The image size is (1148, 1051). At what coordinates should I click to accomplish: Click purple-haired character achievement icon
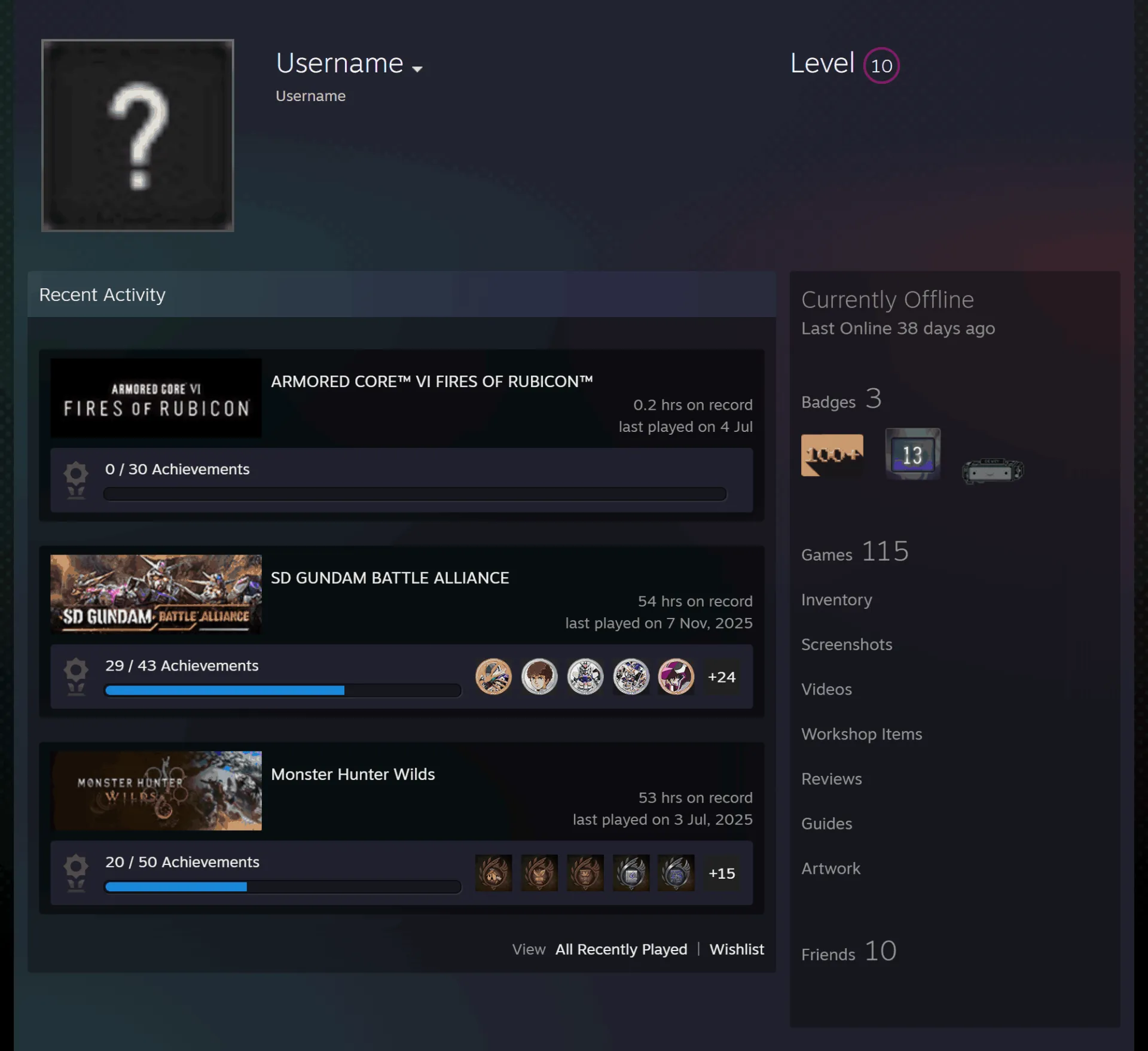[x=676, y=677]
